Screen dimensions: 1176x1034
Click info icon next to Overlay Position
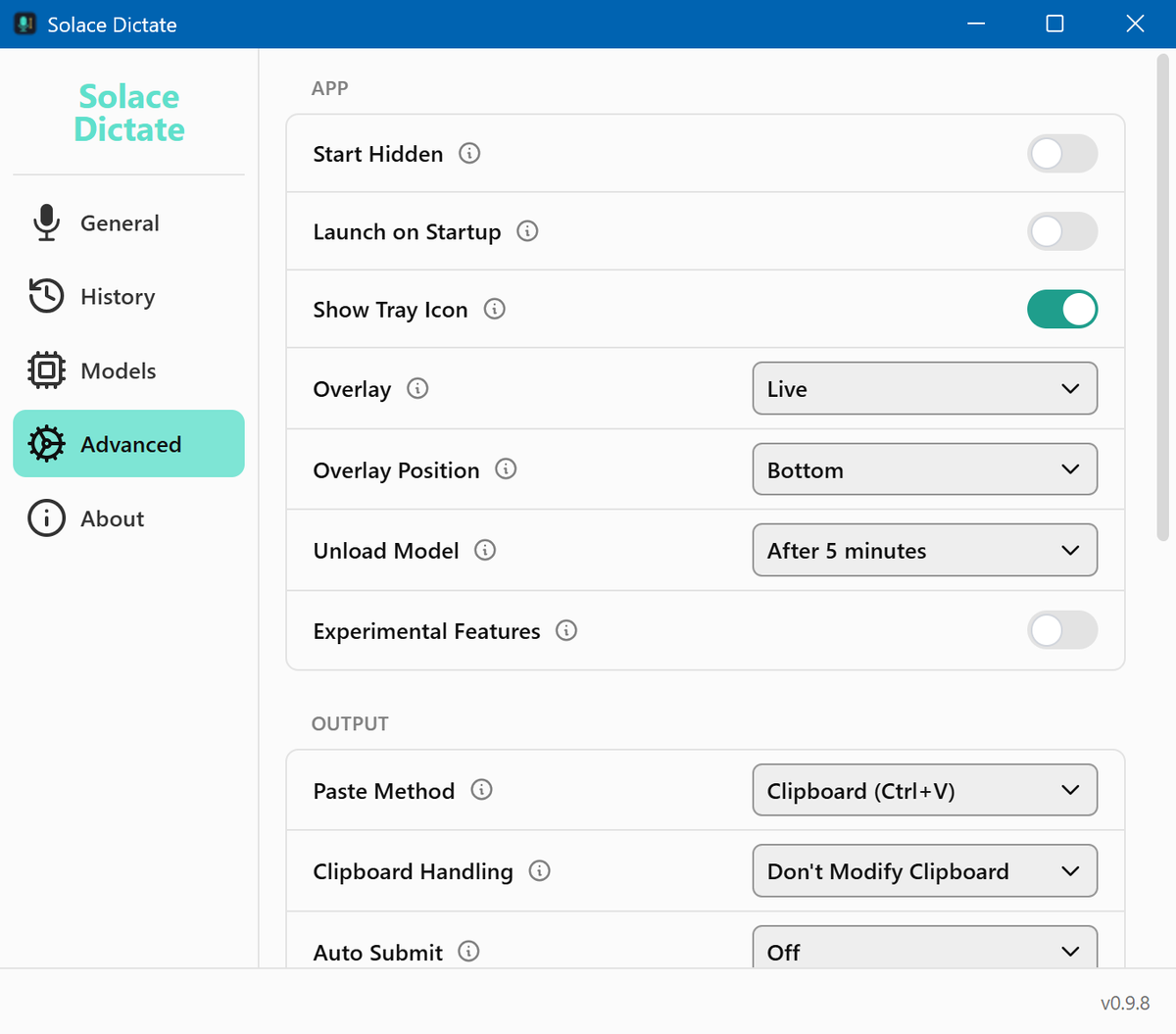tap(506, 468)
